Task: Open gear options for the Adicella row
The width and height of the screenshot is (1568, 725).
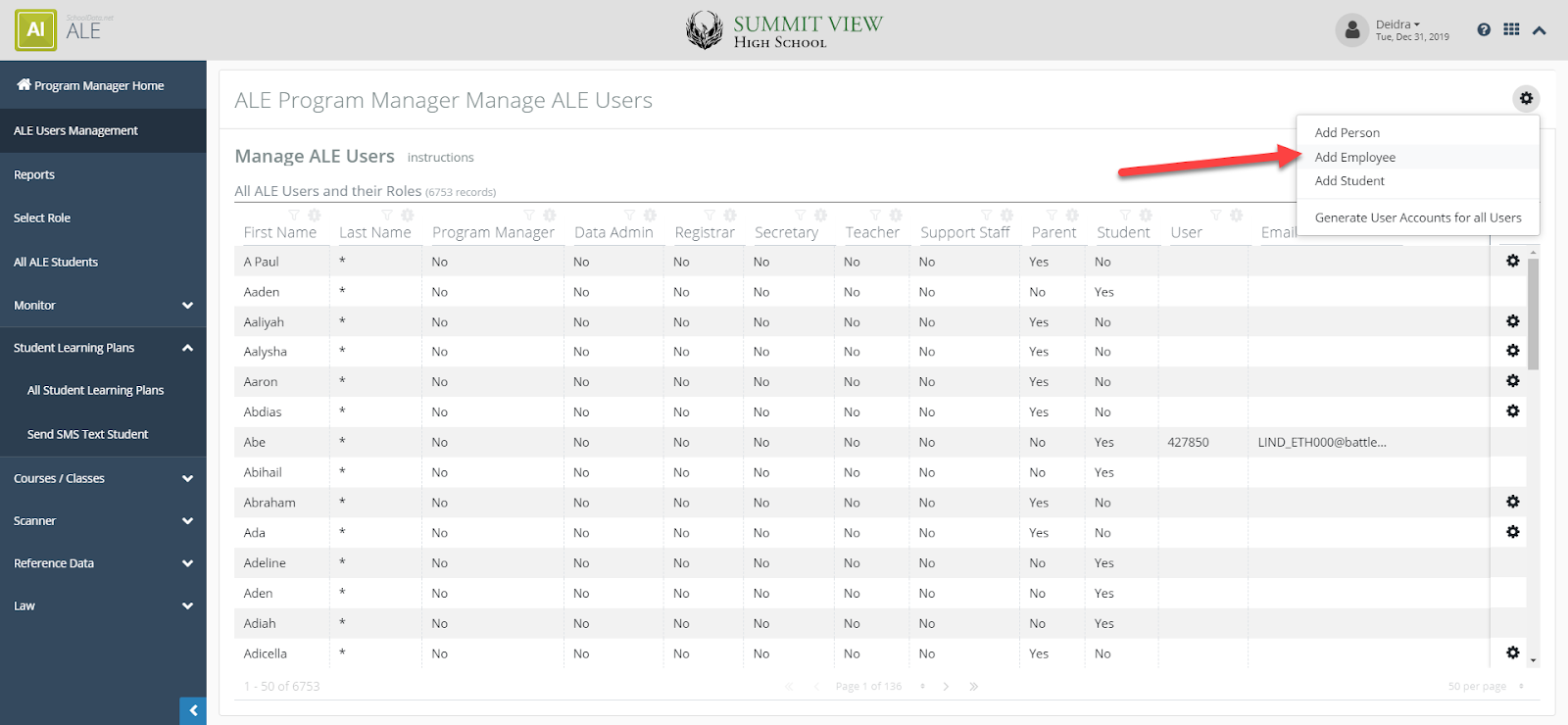Action: click(1513, 652)
